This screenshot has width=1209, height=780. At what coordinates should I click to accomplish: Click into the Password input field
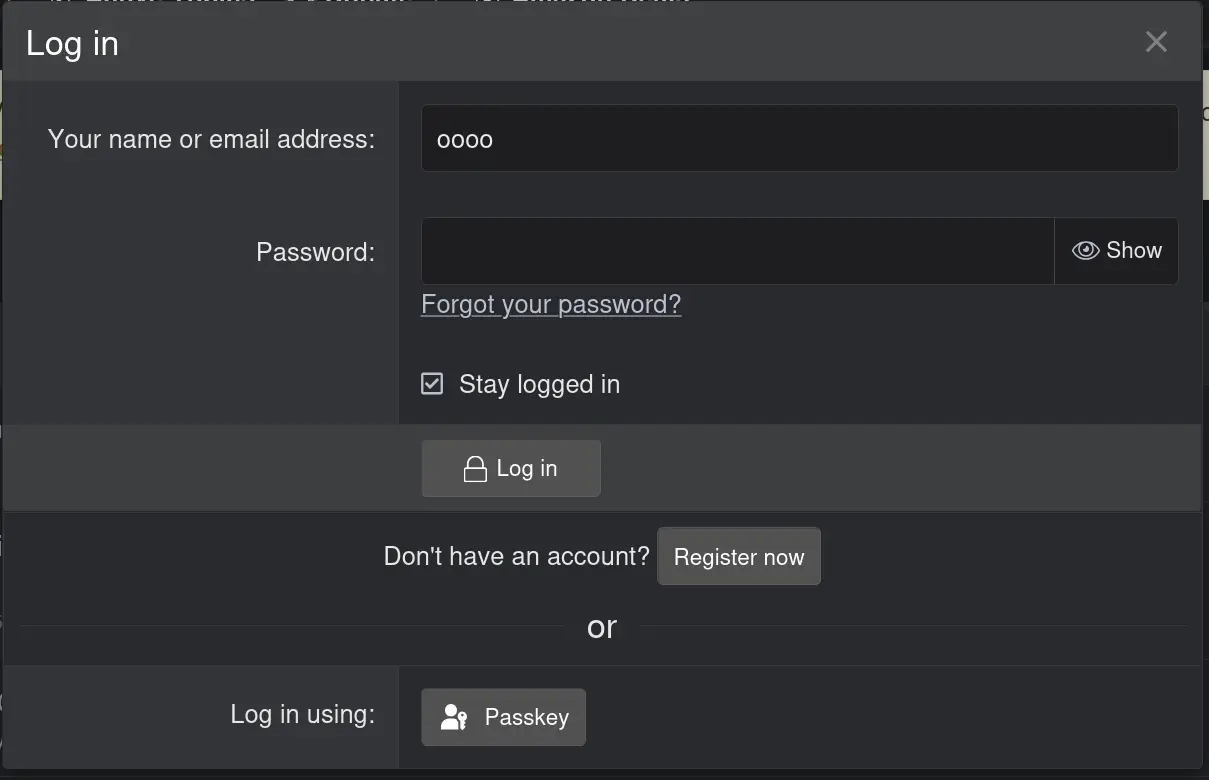coord(737,251)
